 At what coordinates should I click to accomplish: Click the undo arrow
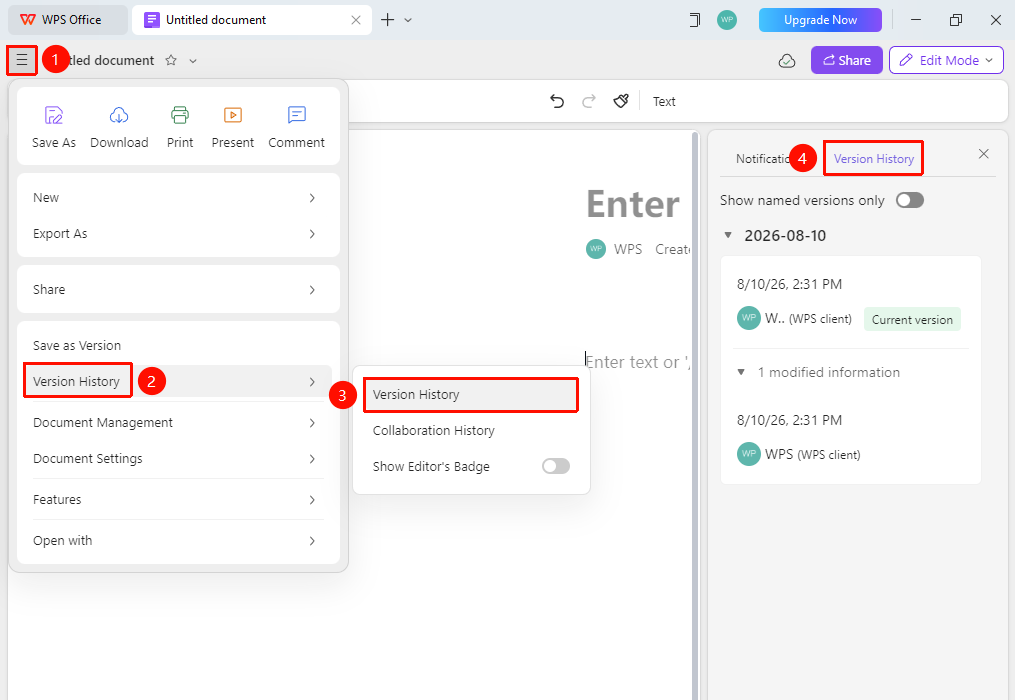tap(557, 101)
